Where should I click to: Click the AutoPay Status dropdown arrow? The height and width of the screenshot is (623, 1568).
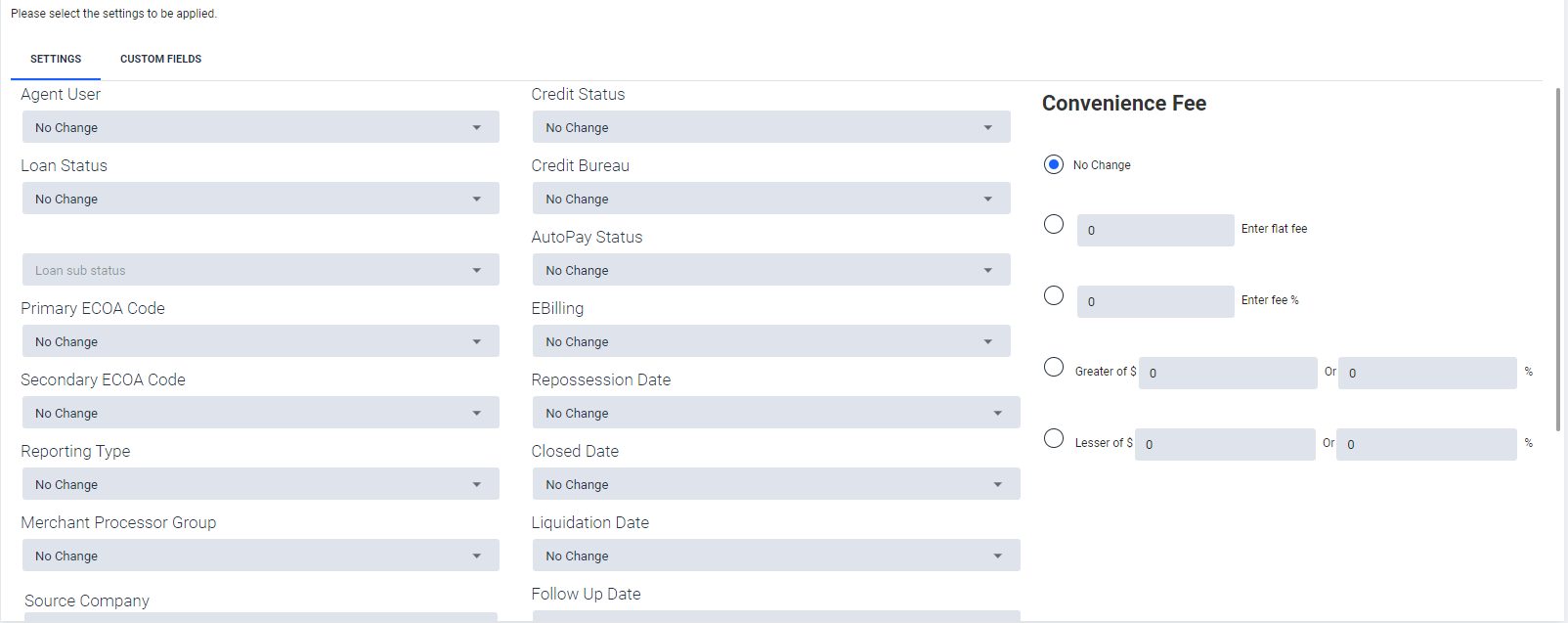pos(988,270)
